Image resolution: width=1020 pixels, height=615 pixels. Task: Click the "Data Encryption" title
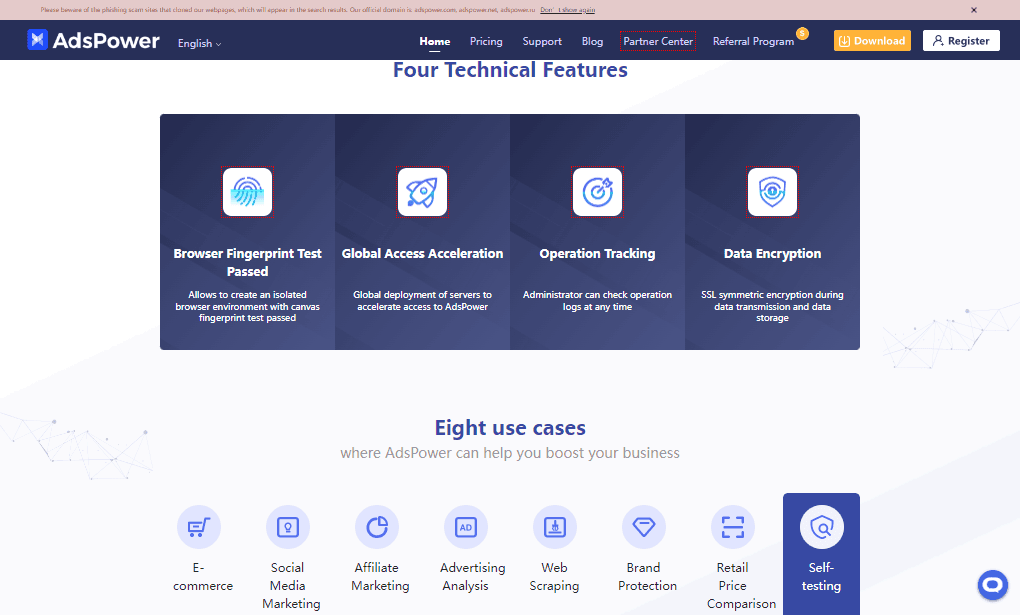(x=772, y=254)
